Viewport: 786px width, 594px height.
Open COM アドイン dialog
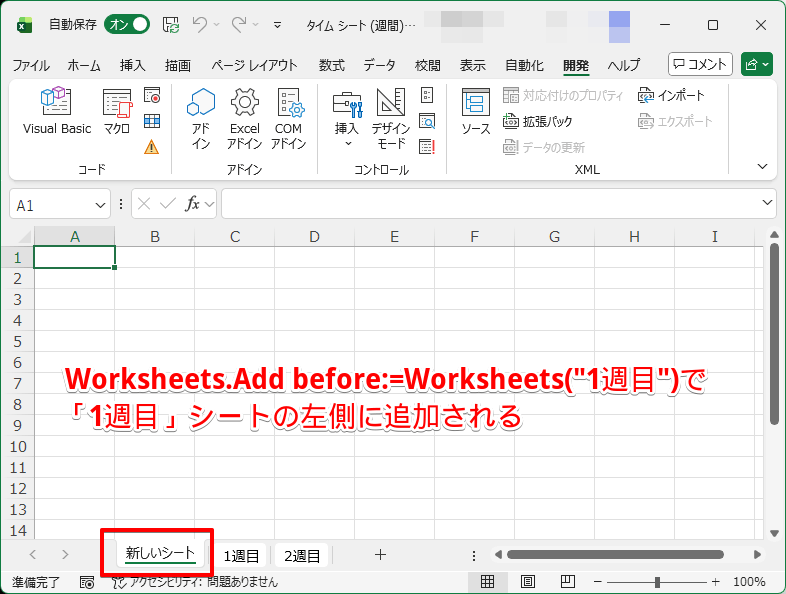(x=288, y=116)
